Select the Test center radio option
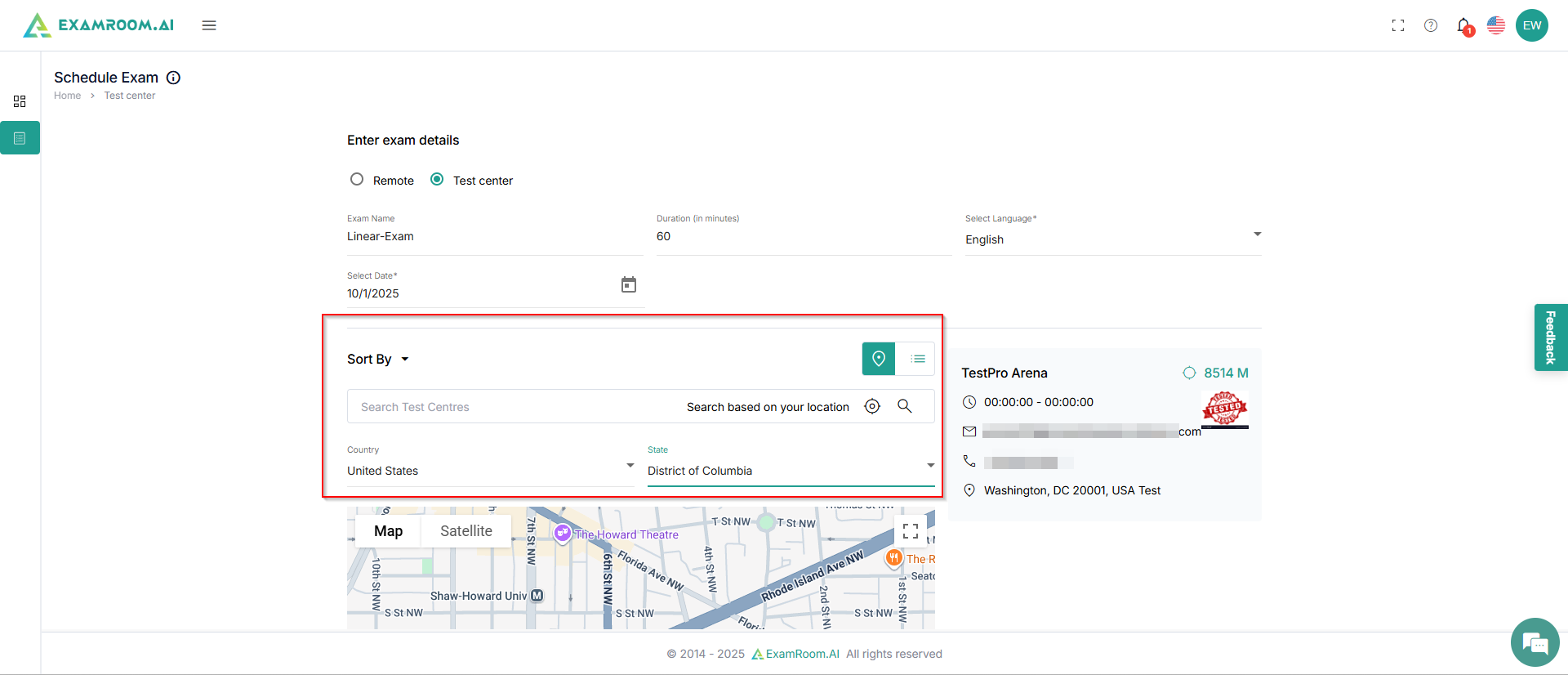 tap(438, 180)
